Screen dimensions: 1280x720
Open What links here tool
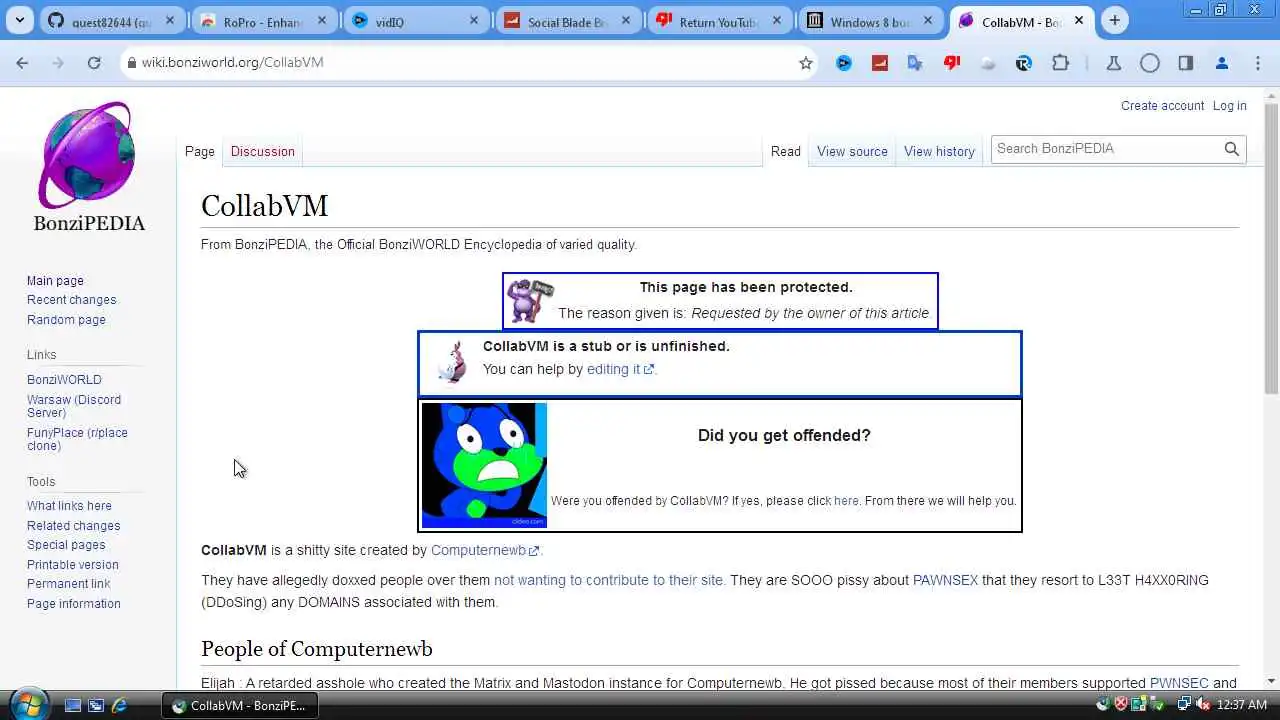(x=69, y=506)
